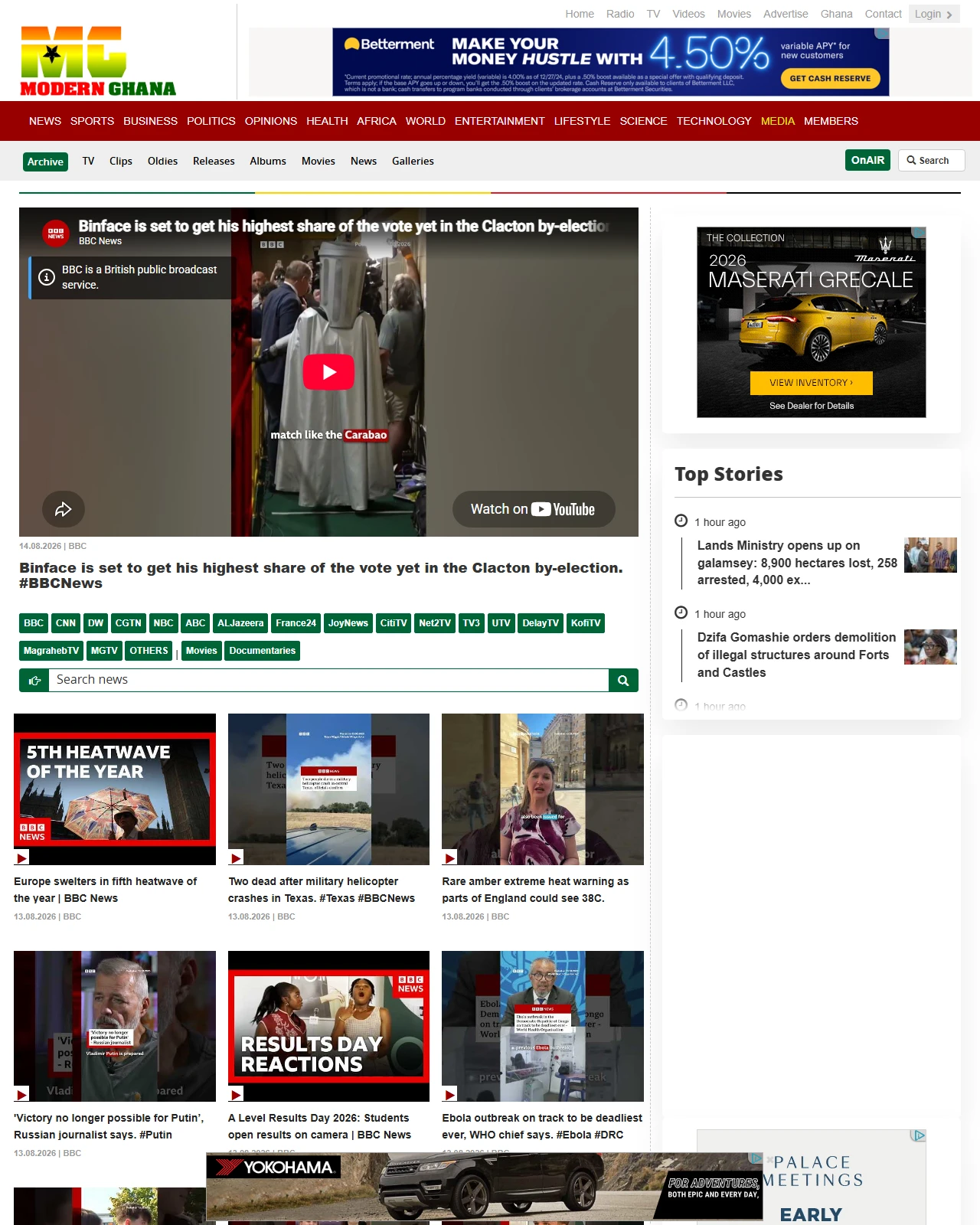The height and width of the screenshot is (1225, 980).
Task: Filter videos by KofiTV channel
Action: tap(586, 623)
